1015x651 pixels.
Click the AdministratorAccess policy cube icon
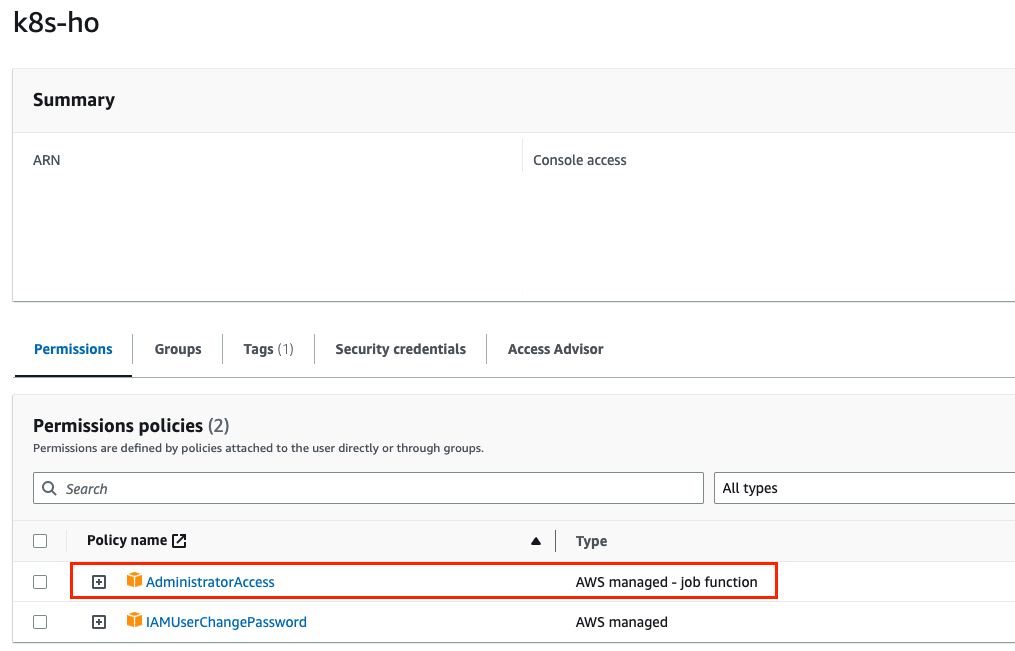[134, 580]
